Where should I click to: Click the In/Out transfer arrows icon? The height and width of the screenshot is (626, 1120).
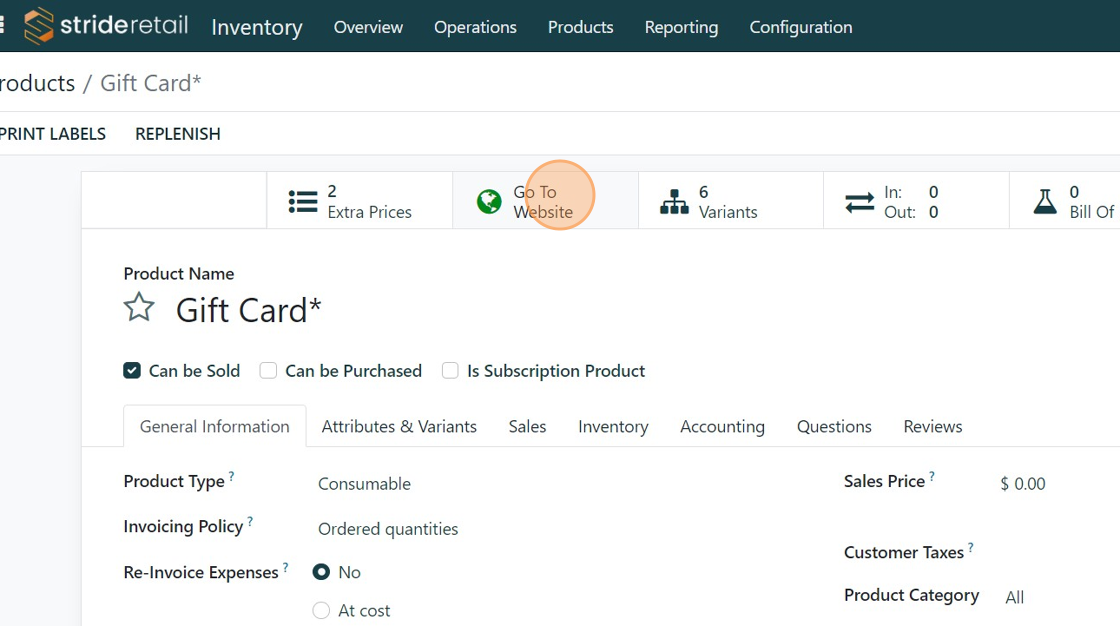(x=860, y=202)
